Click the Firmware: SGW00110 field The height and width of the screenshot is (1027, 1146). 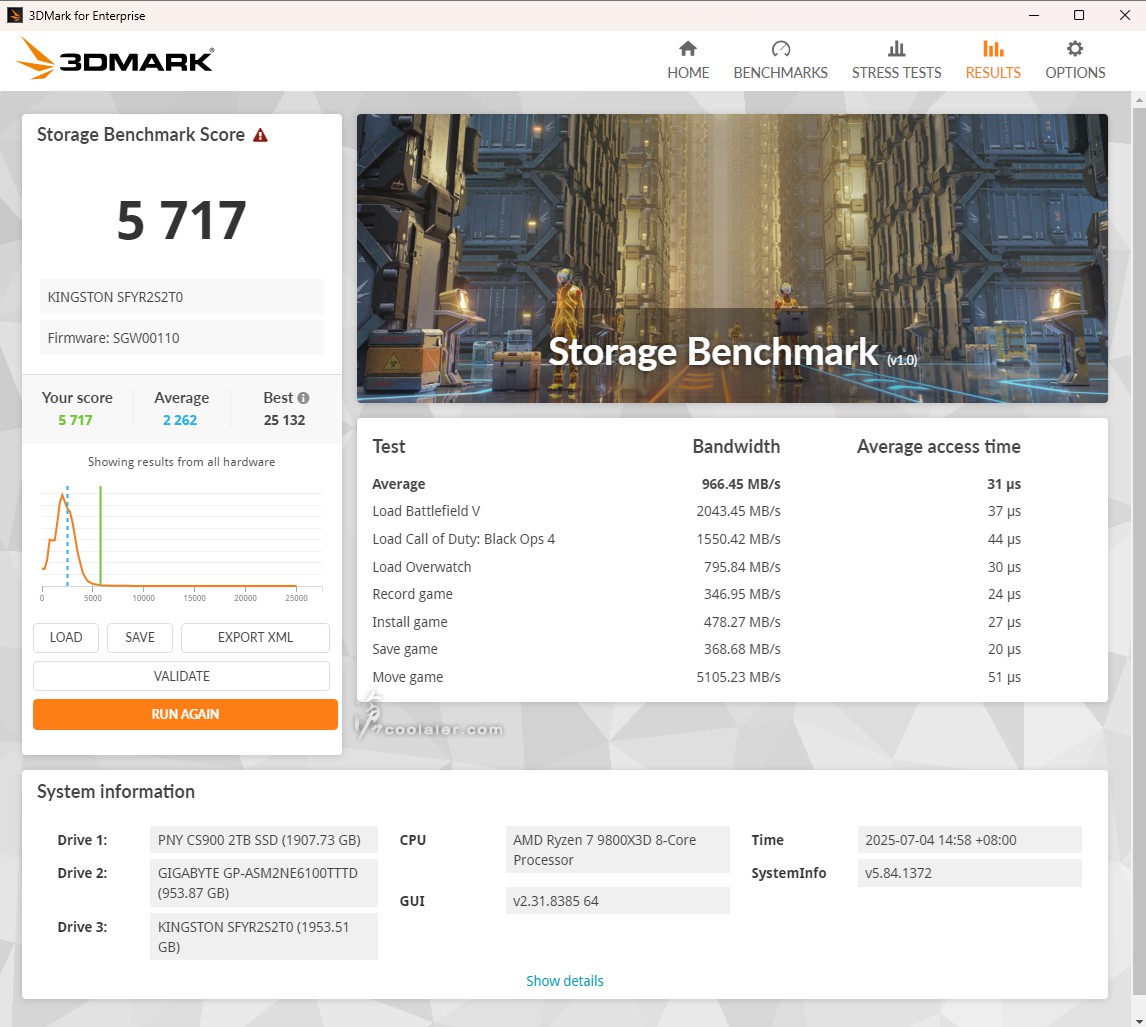point(181,338)
